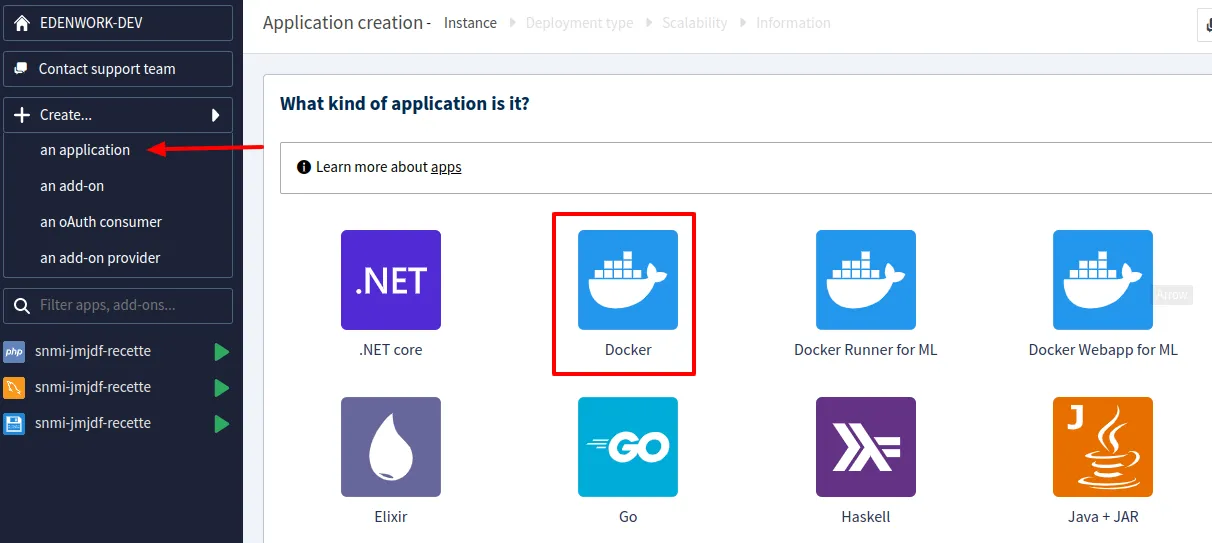
Task: Click the Docker text label
Action: click(628, 350)
